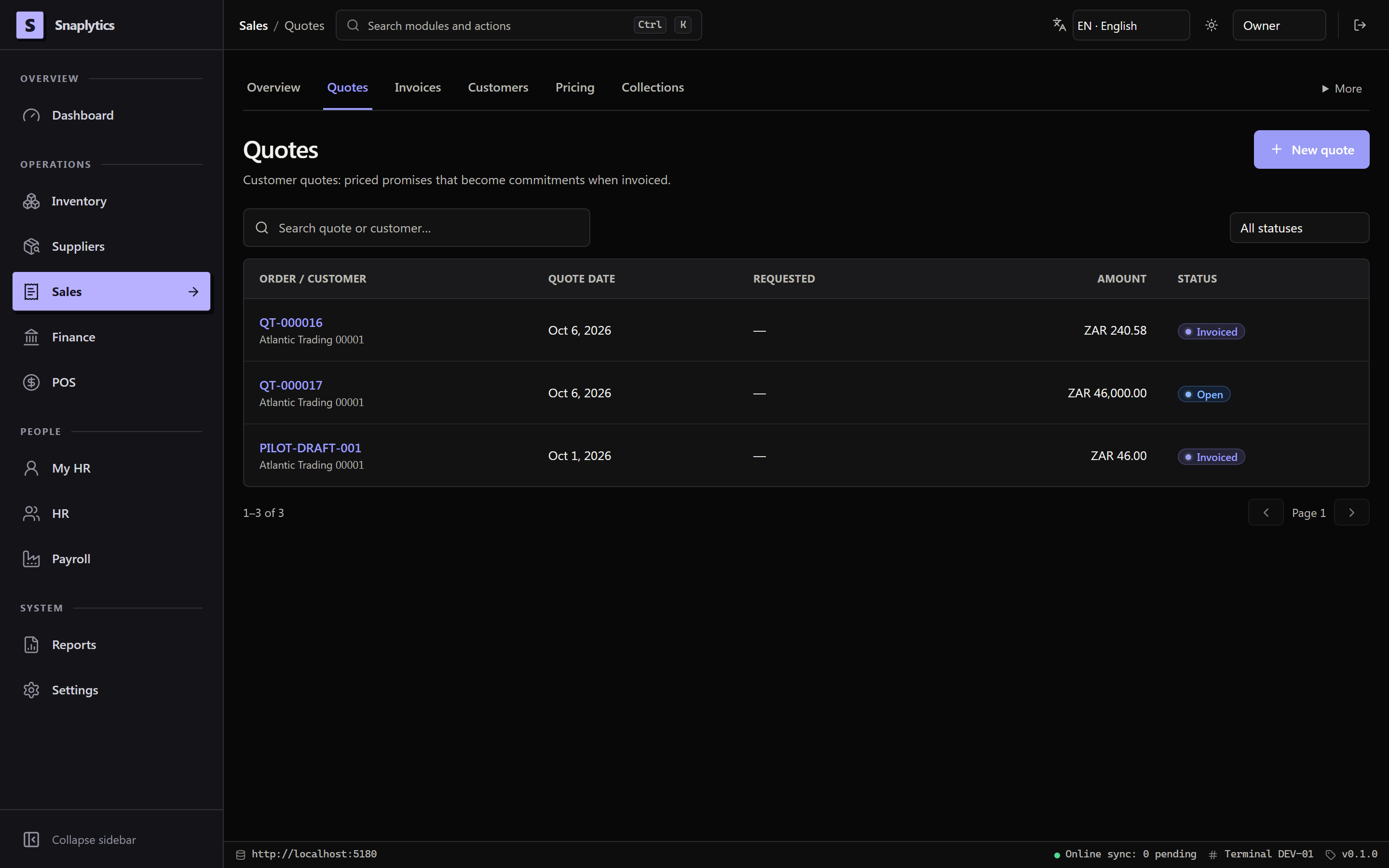Create a New quote
Image resolution: width=1389 pixels, height=868 pixels.
[x=1311, y=150]
